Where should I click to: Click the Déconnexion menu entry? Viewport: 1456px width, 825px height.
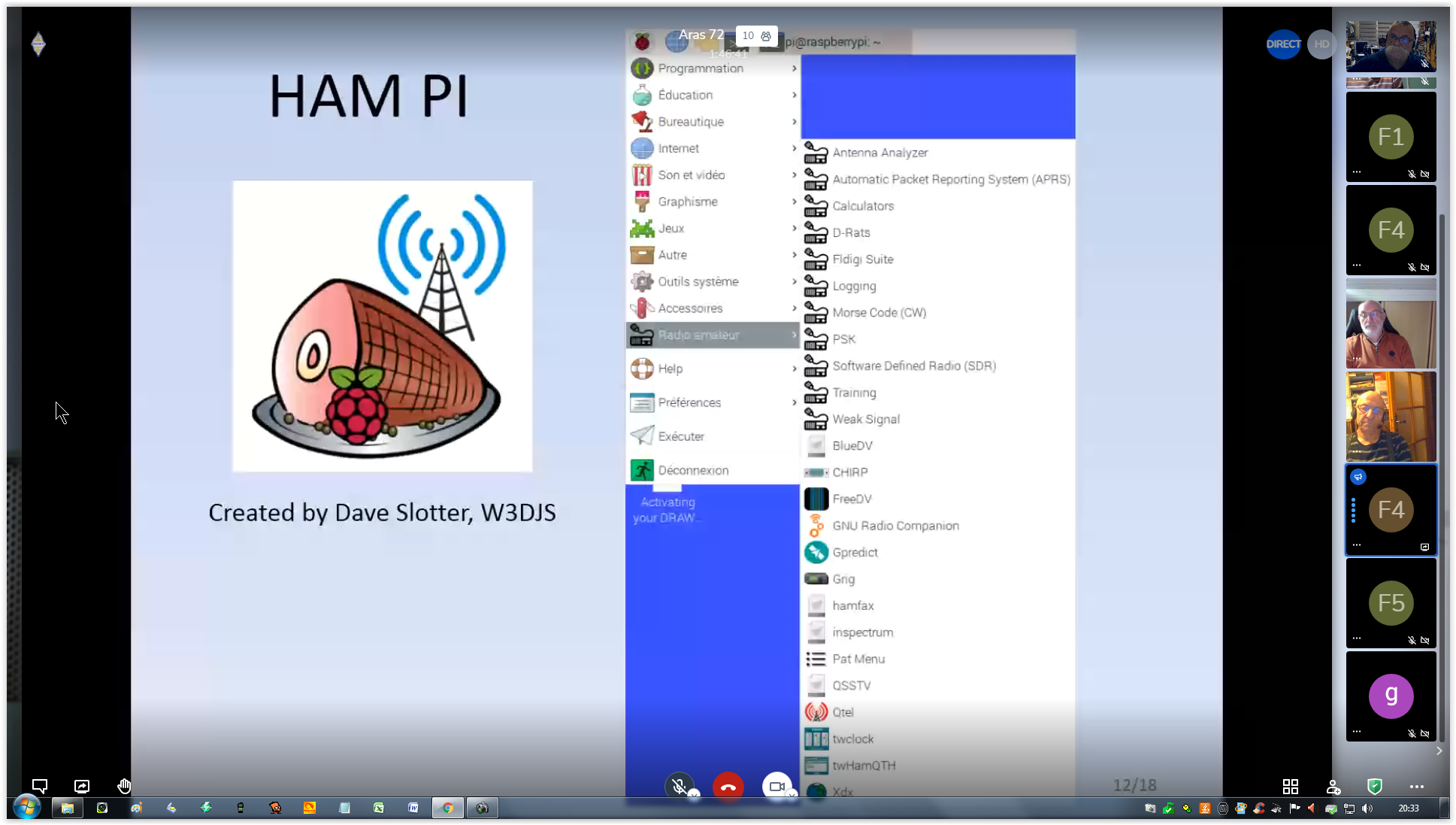click(713, 470)
